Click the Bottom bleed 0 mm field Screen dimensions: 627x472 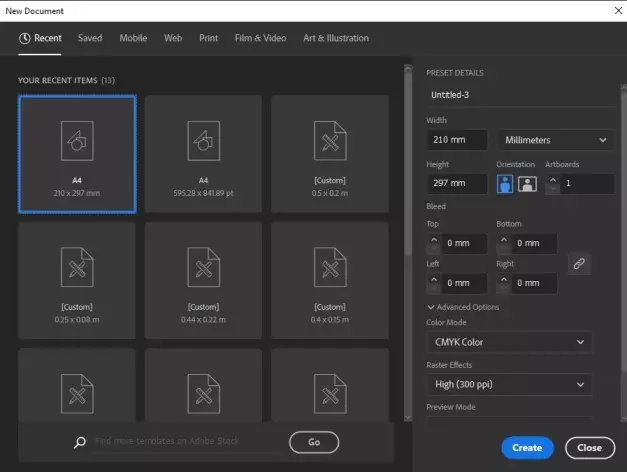point(534,244)
